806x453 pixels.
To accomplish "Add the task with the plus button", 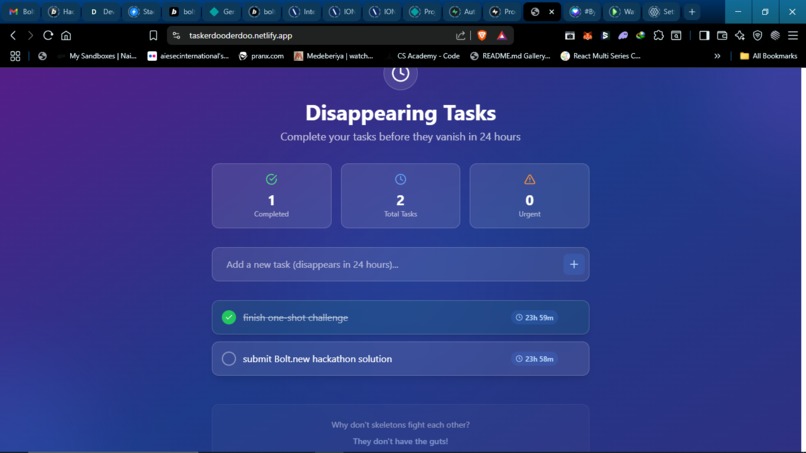I will pos(574,264).
